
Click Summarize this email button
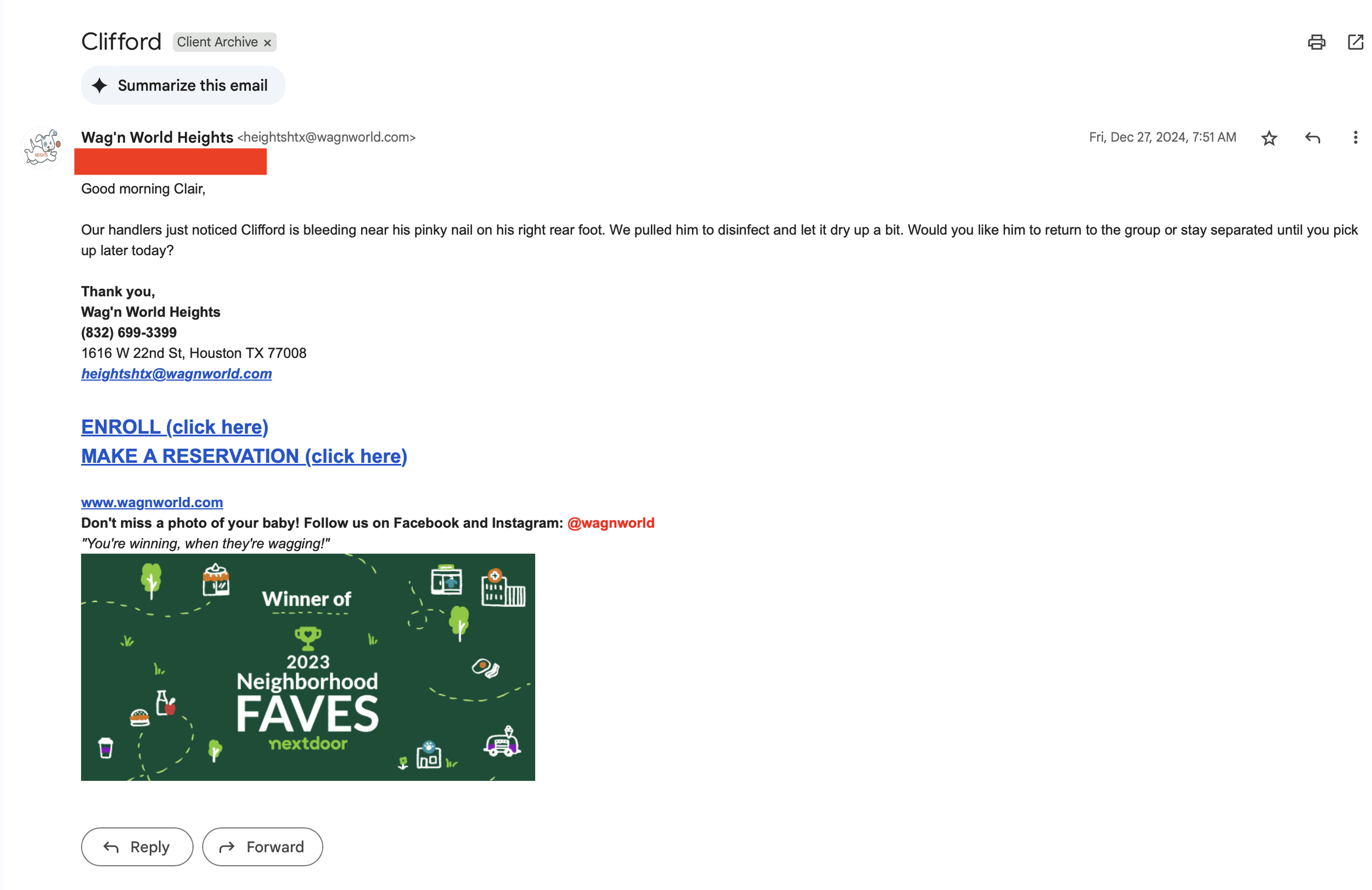click(x=183, y=85)
